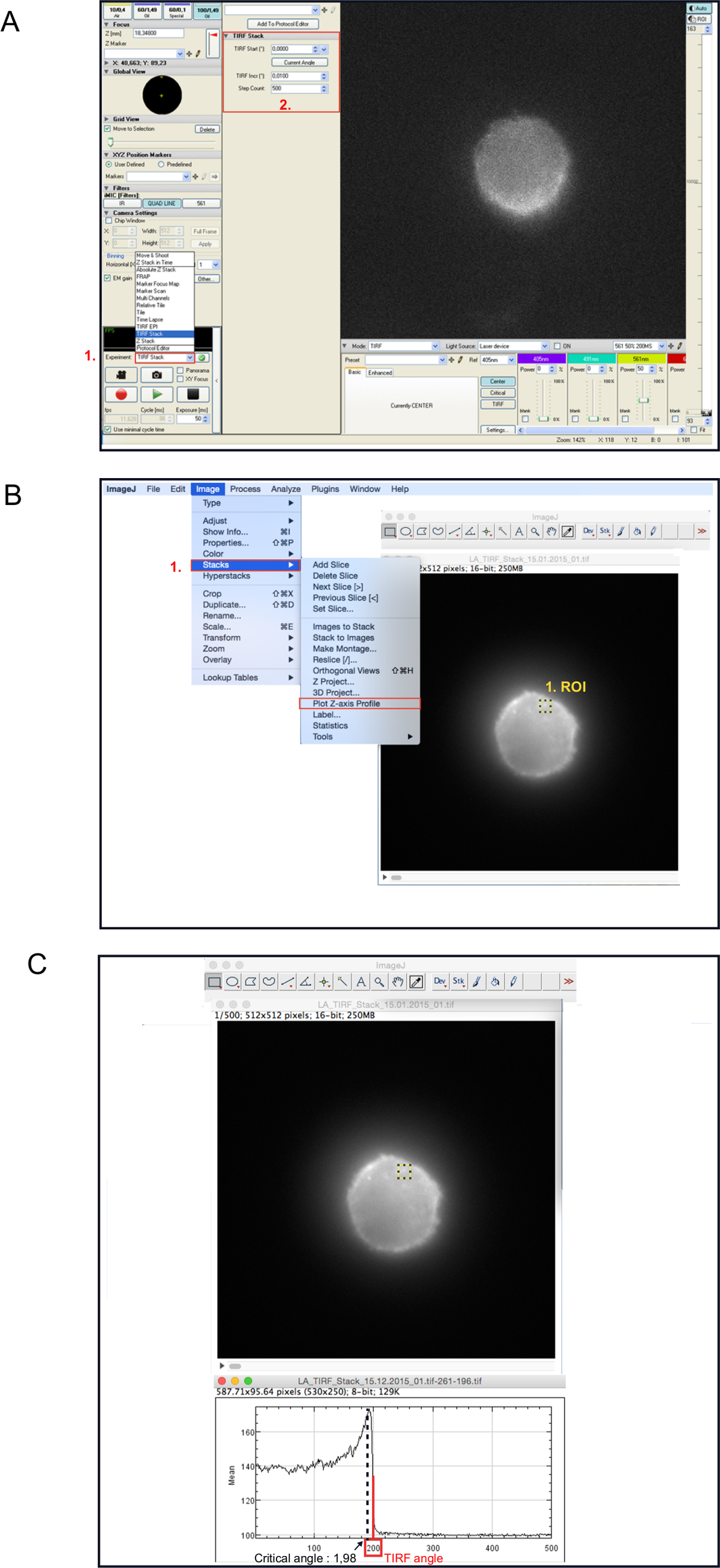Collapse the Focus section
The width and height of the screenshot is (720, 1568).
107,25
